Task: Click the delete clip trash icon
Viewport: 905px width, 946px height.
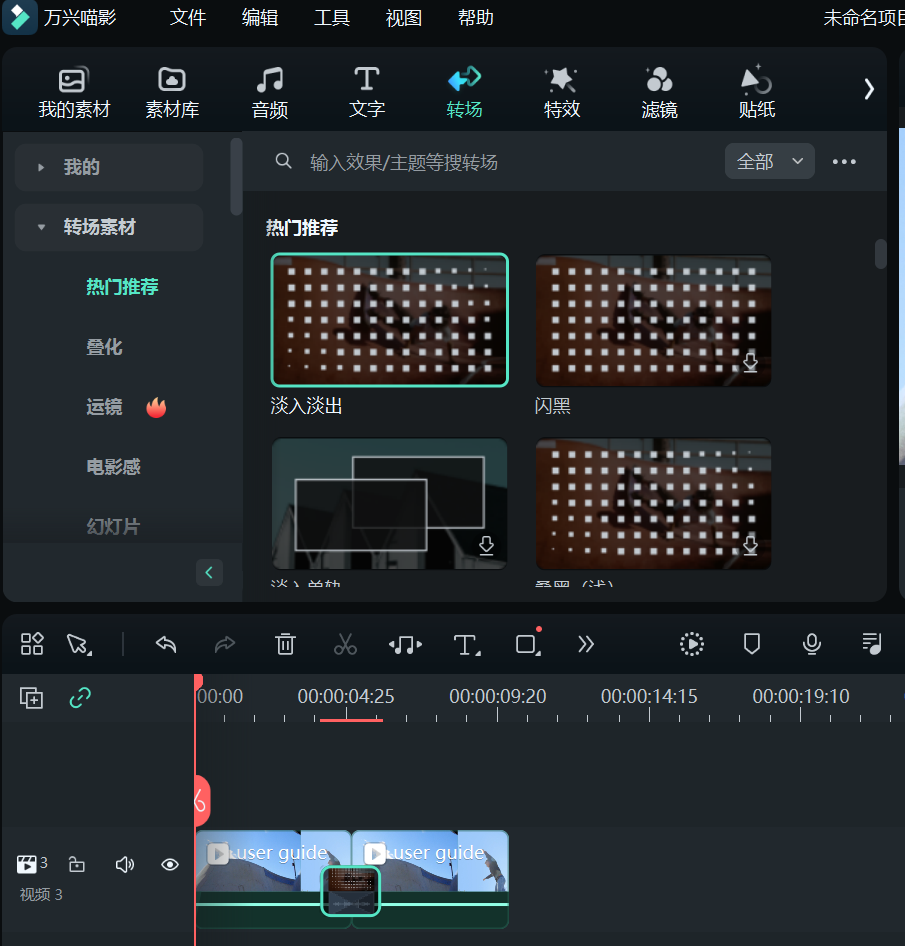Action: [285, 644]
